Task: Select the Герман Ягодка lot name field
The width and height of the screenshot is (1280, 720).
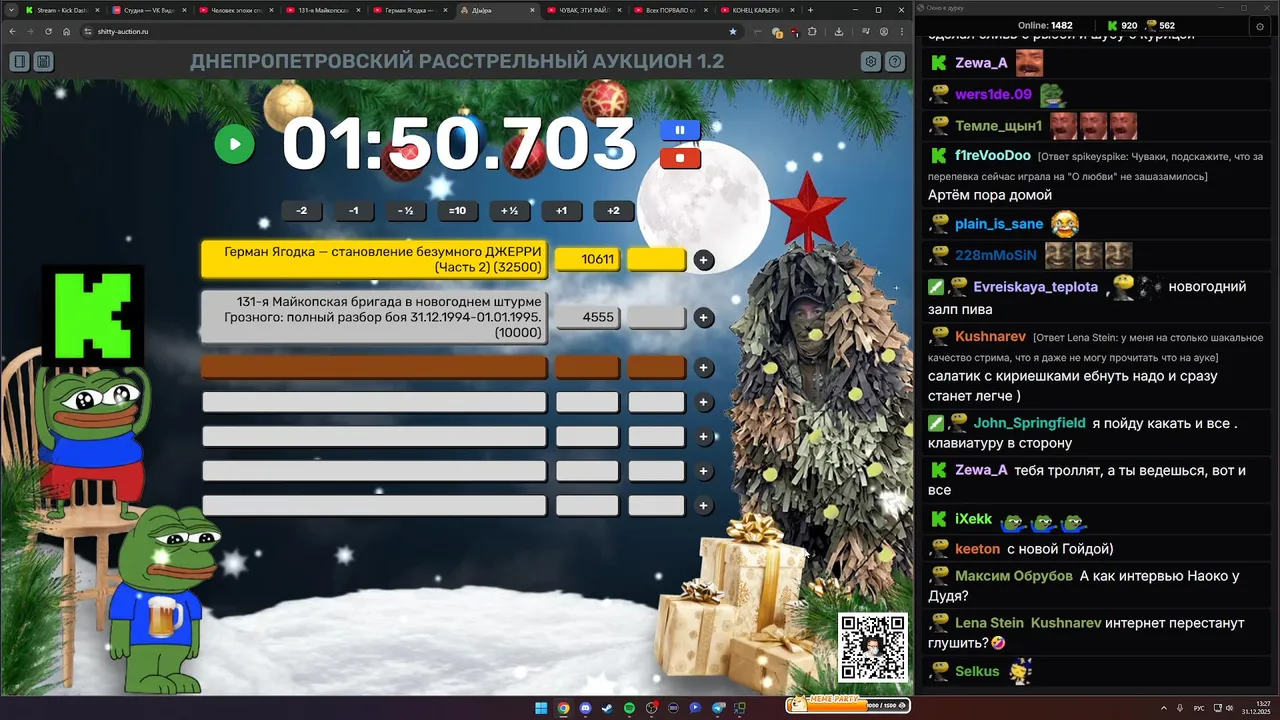Action: pos(374,259)
